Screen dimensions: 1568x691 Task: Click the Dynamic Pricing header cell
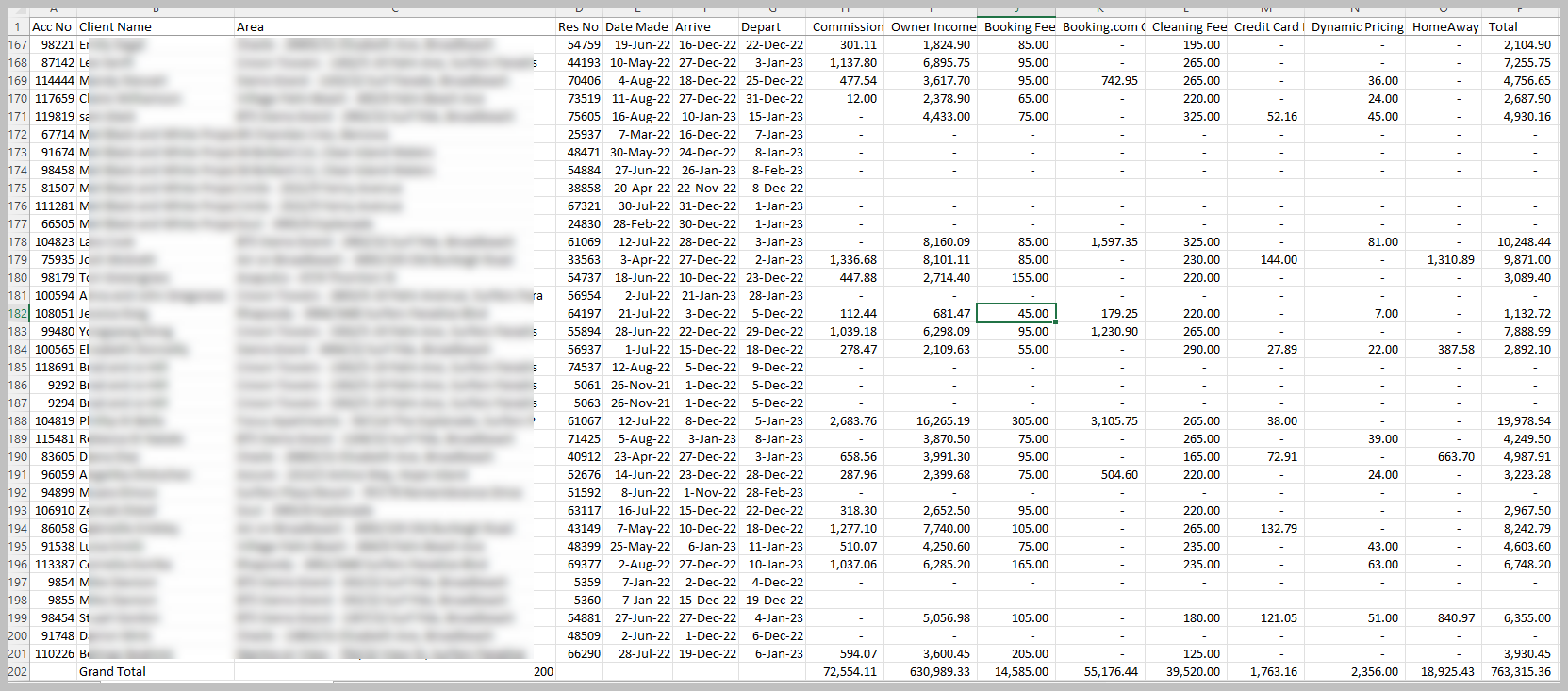(1356, 27)
